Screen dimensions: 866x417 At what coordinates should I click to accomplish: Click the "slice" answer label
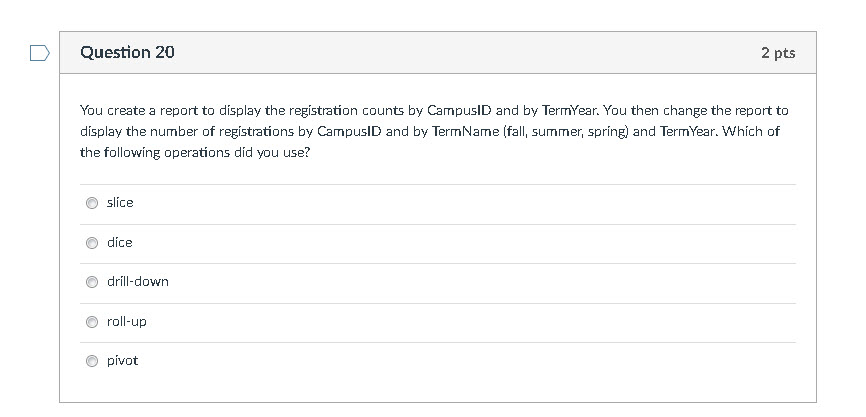(x=120, y=203)
